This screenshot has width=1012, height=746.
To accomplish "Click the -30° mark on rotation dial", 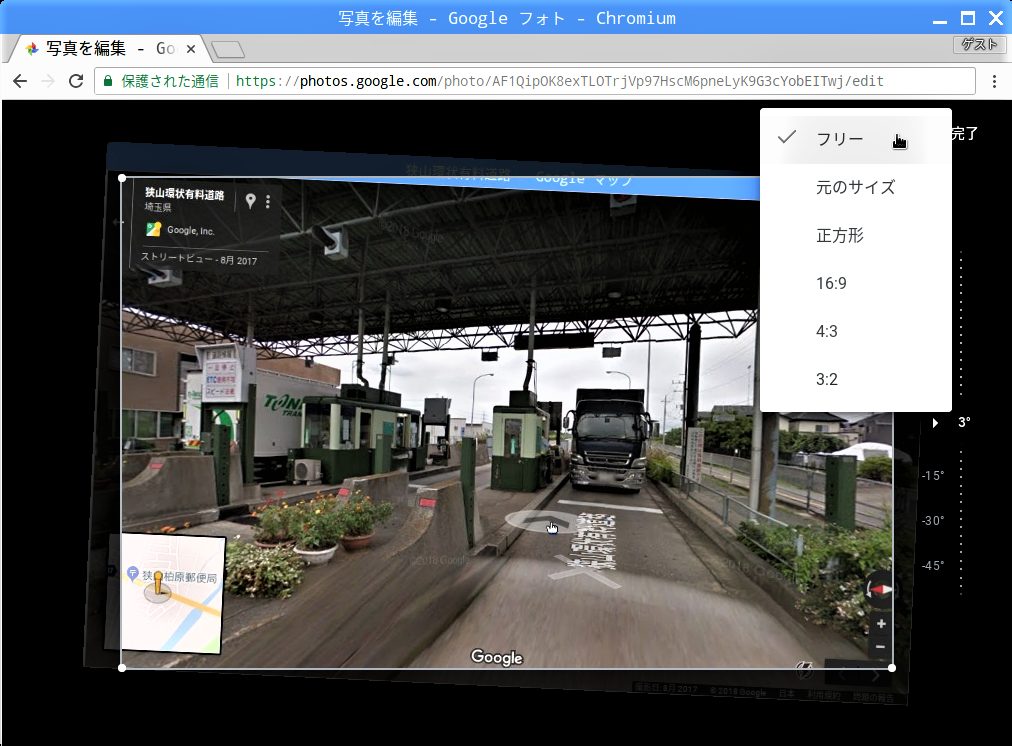I will coord(933,520).
